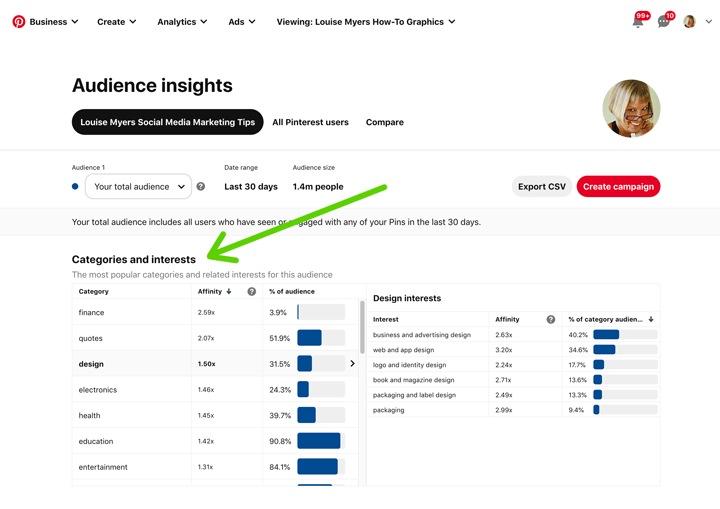Image resolution: width=720 pixels, height=509 pixels.
Task: Click the blue Audience 1 dot indicator
Action: (x=75, y=187)
